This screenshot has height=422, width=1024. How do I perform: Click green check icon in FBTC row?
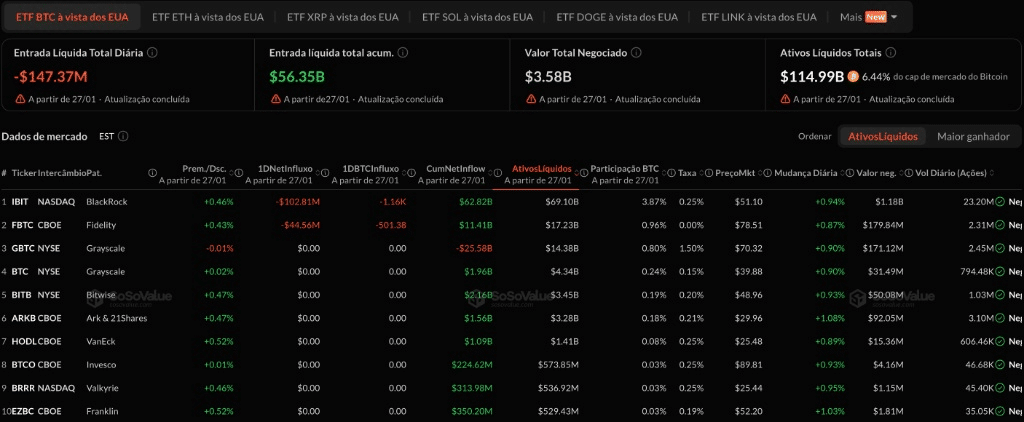tap(1000, 225)
